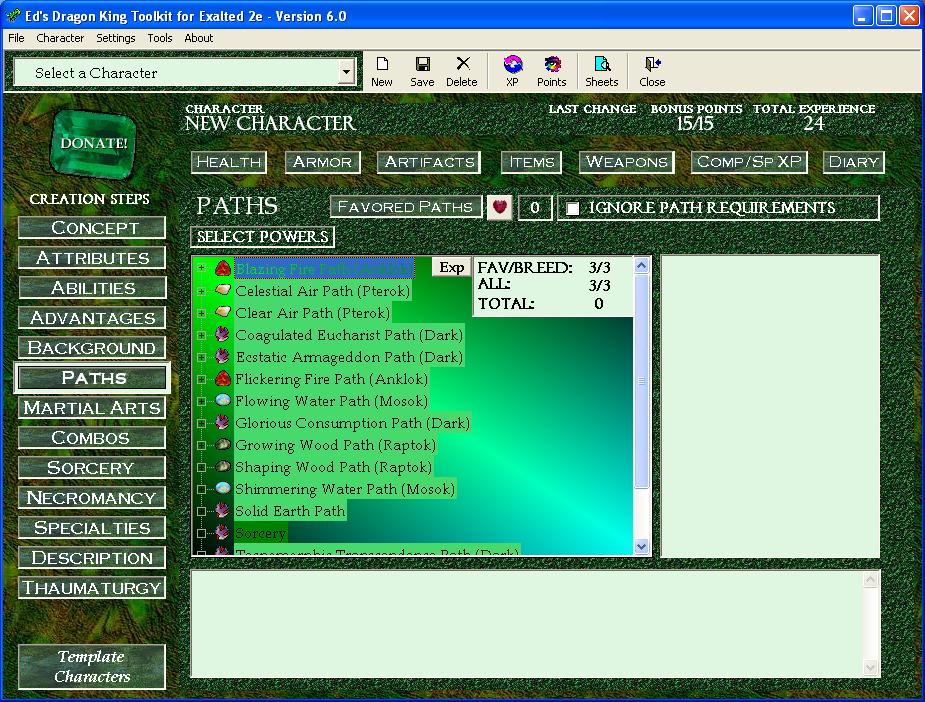Click the Exp button in paths list
The image size is (925, 702).
coord(452,267)
